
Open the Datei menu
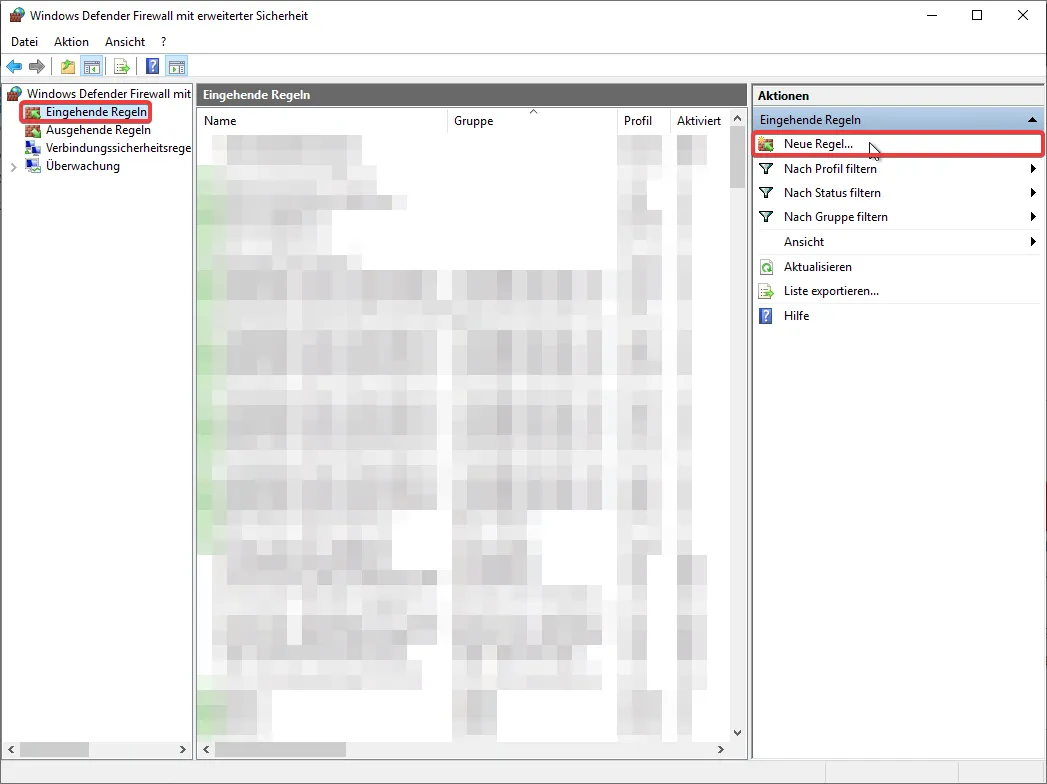[25, 41]
